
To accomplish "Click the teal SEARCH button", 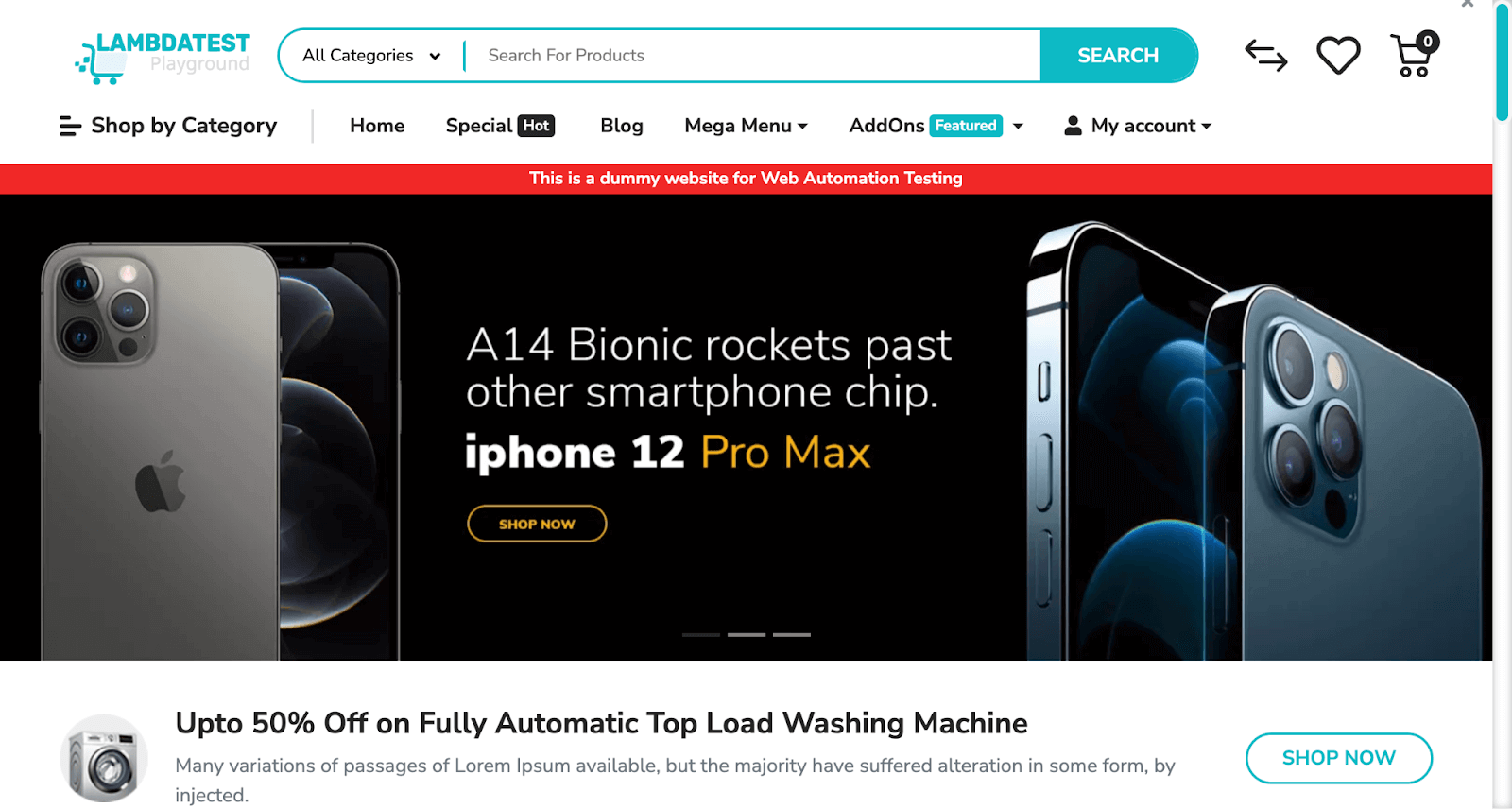I will pos(1118,56).
